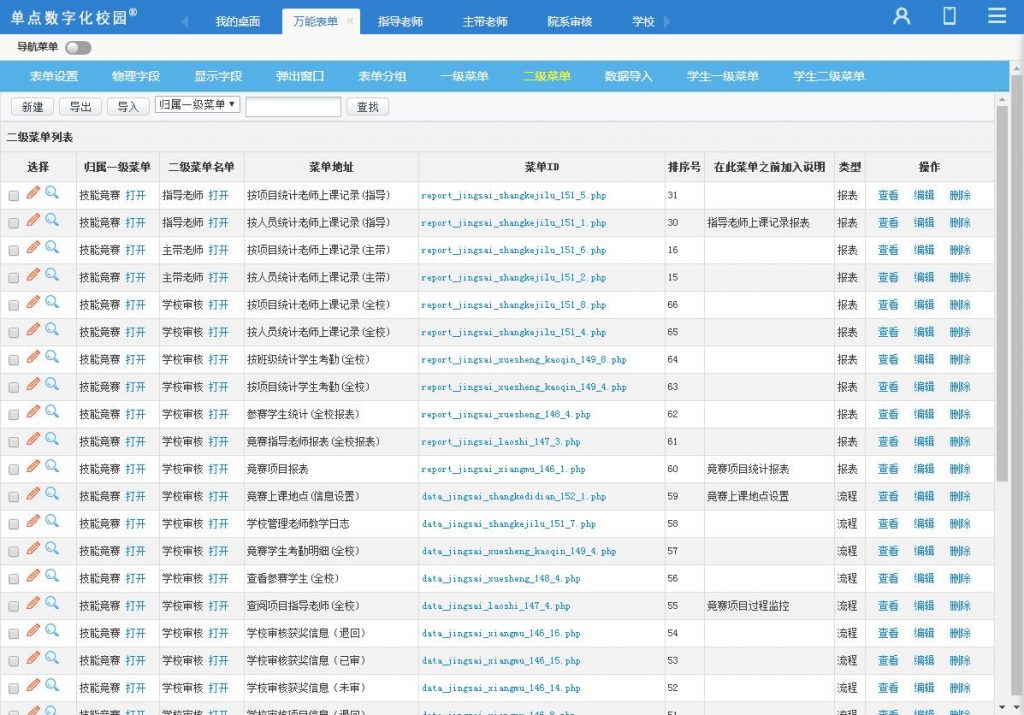
Task: Click magnifier icon in 学校管理老师教学日志 row
Action: 52,522
